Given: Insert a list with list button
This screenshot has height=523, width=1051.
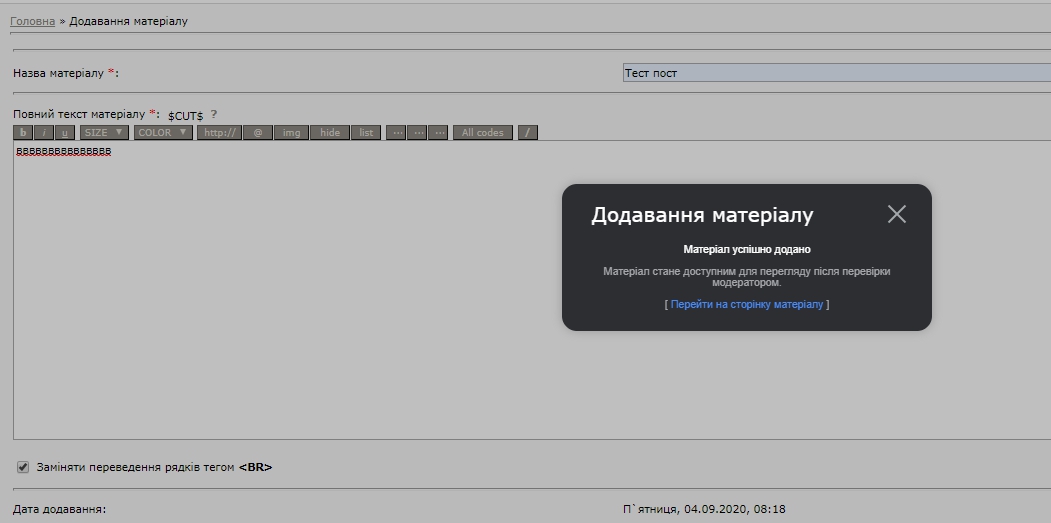Looking at the screenshot, I should pyautogui.click(x=366, y=132).
